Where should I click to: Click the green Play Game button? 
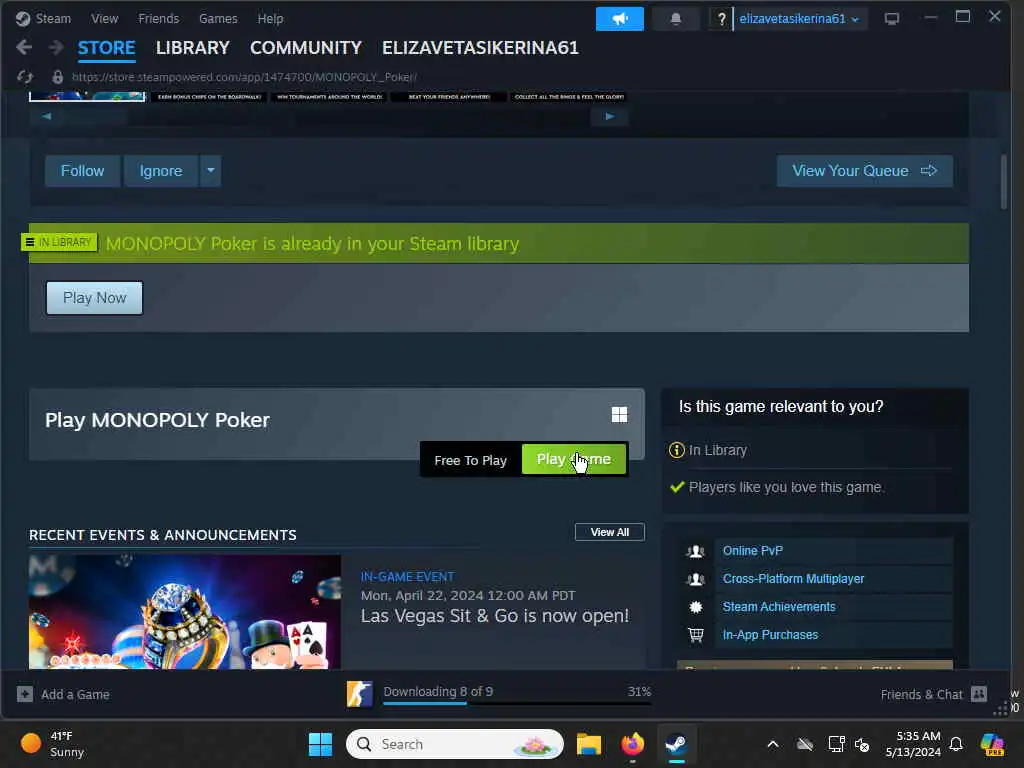coord(573,459)
